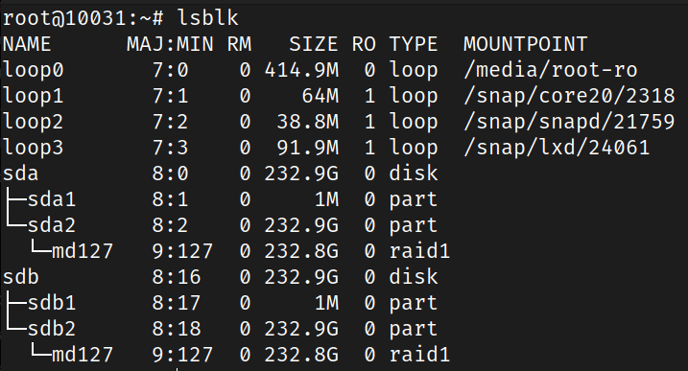The height and width of the screenshot is (371, 688).
Task: Select the sda disk entry
Action: pyautogui.click(x=21, y=174)
